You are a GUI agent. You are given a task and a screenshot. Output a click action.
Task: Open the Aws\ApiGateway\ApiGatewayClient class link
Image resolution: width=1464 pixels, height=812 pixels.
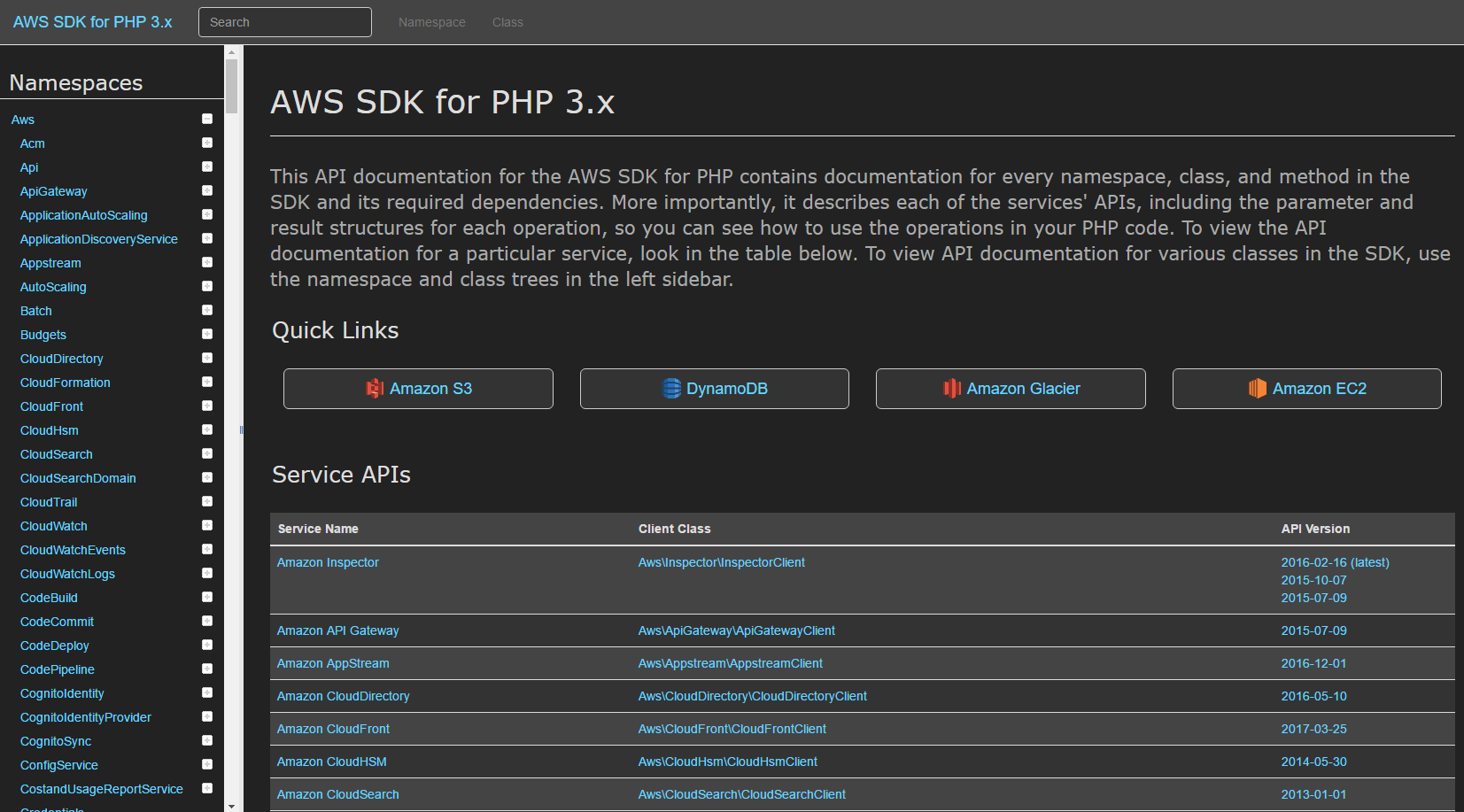(x=737, y=630)
